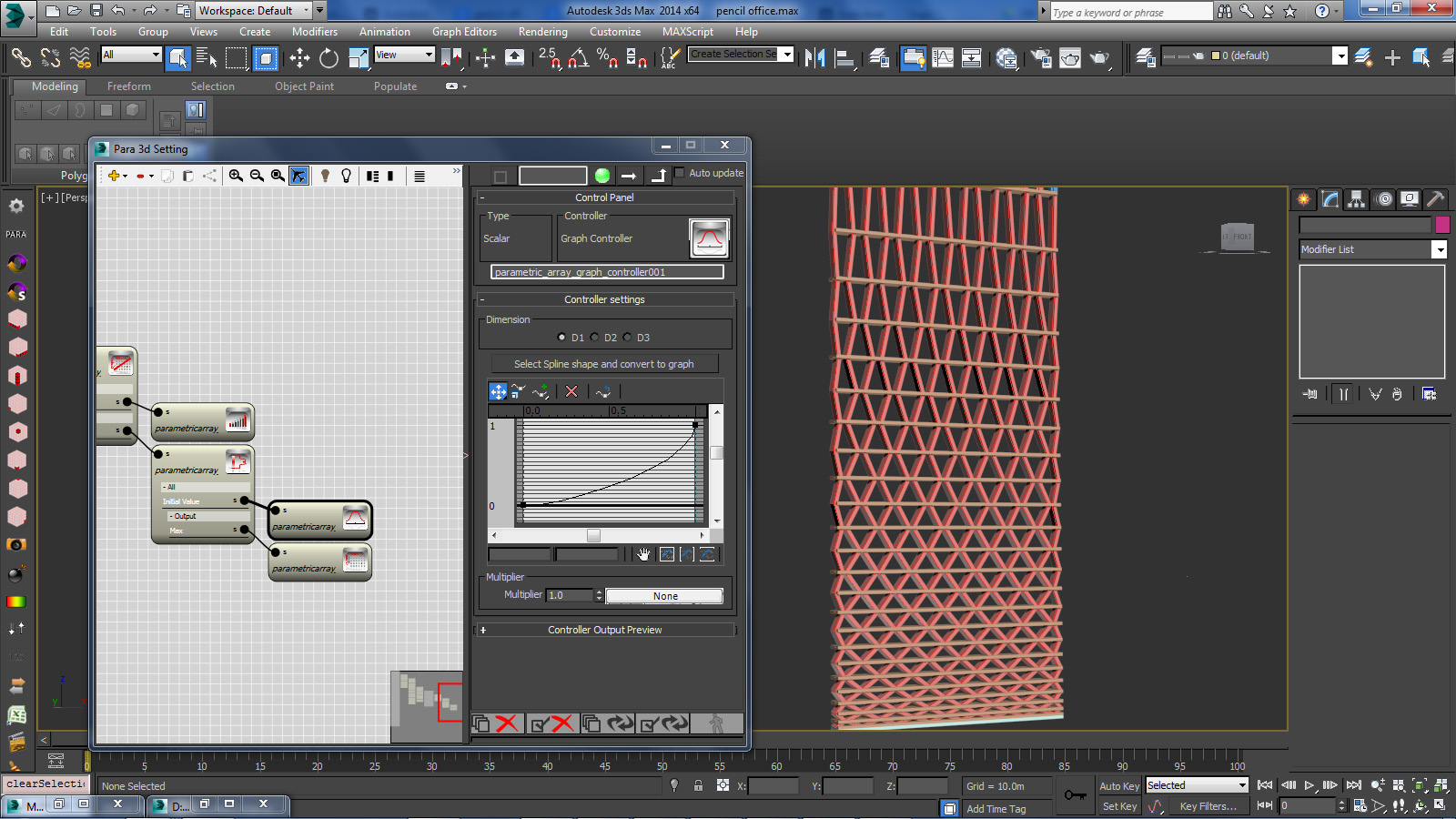This screenshot has height=819, width=1456.
Task: Open the Hierarchy command panel tab
Action: click(1356, 199)
